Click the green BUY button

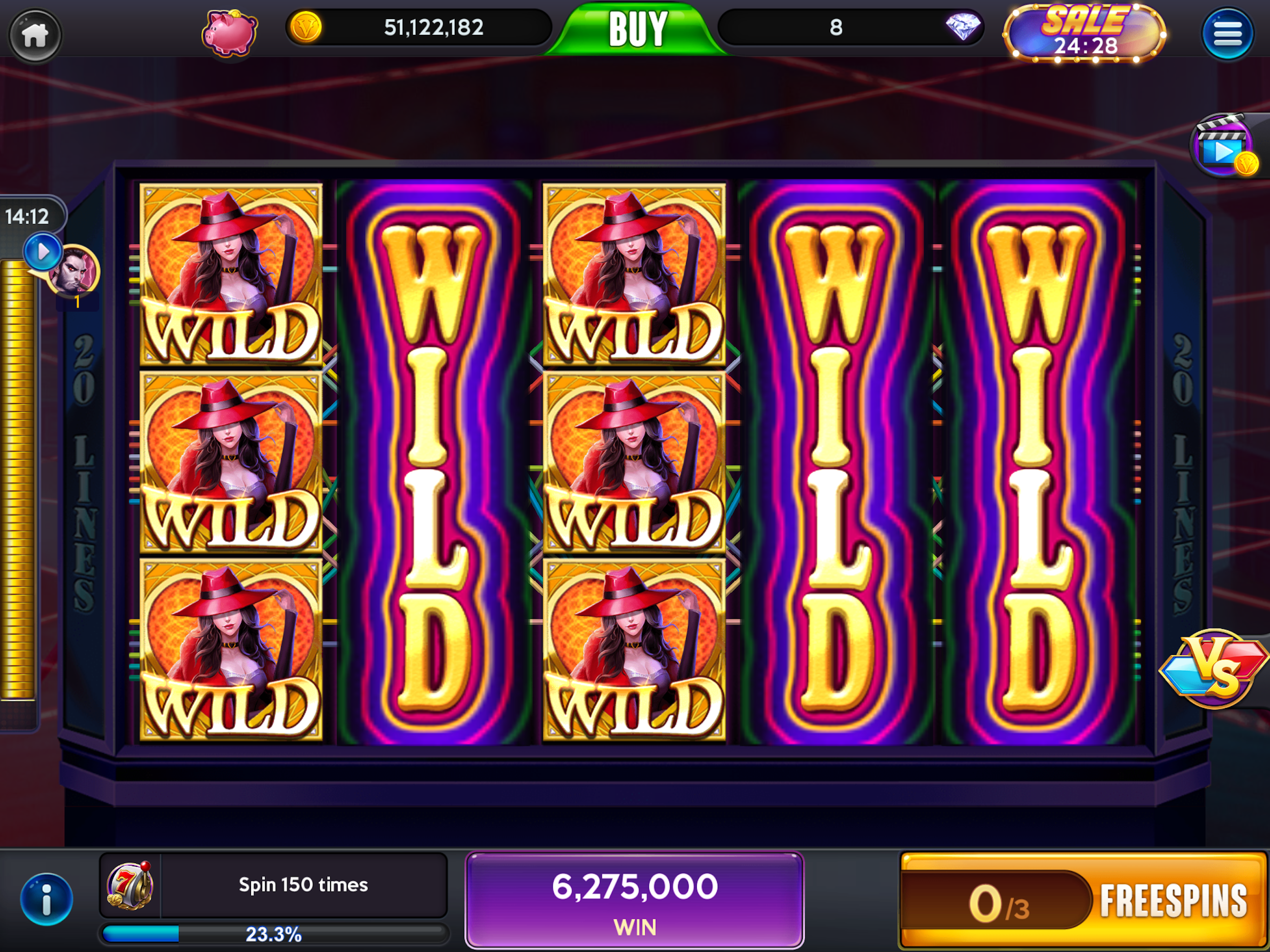637,29
